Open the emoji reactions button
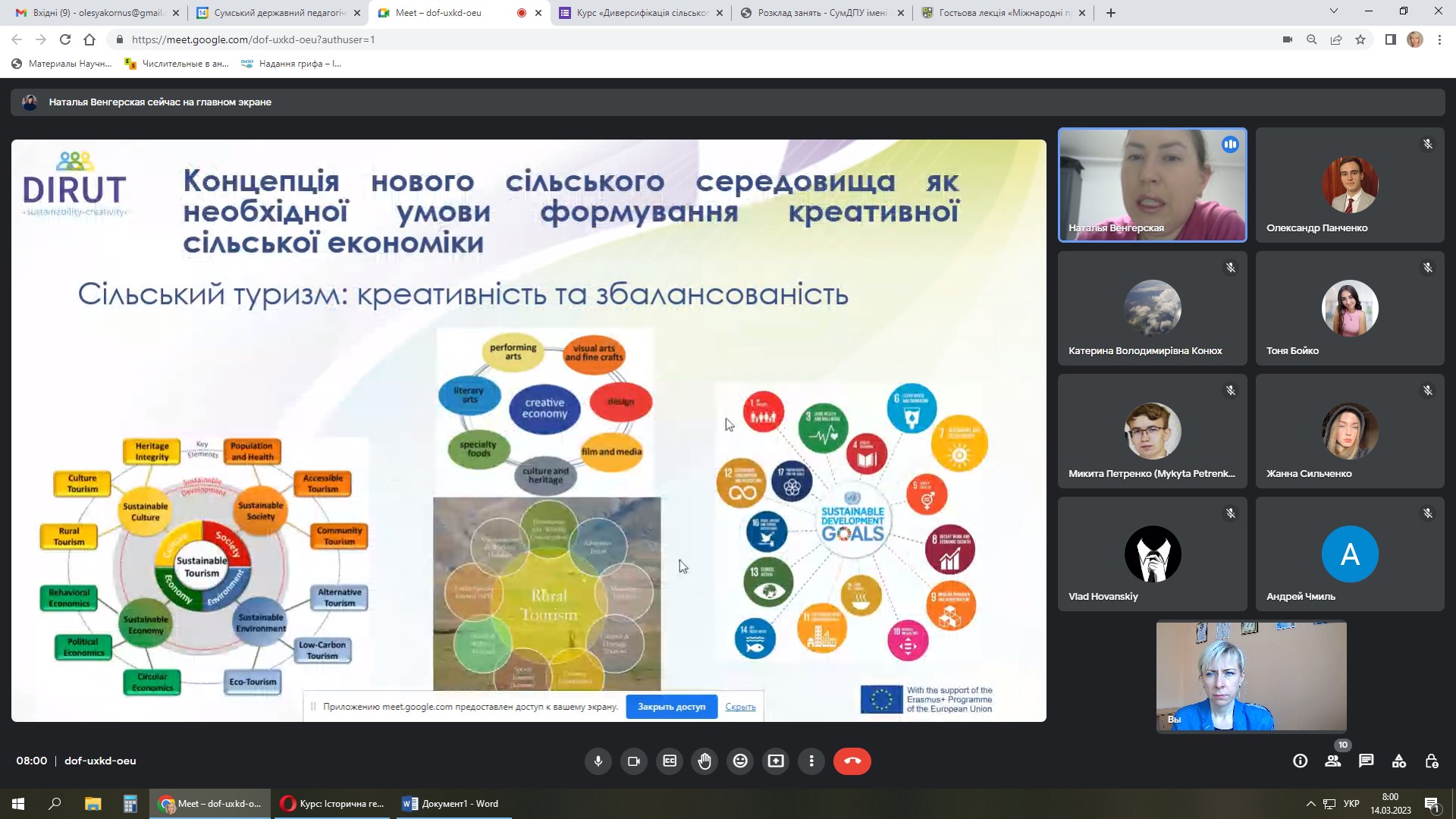Image resolution: width=1456 pixels, height=819 pixels. (740, 761)
